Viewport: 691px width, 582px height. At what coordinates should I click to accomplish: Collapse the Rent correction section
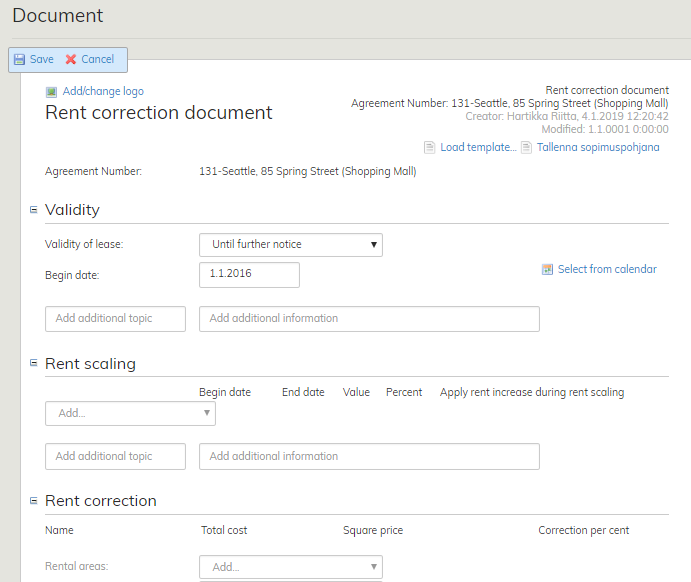pos(33,501)
